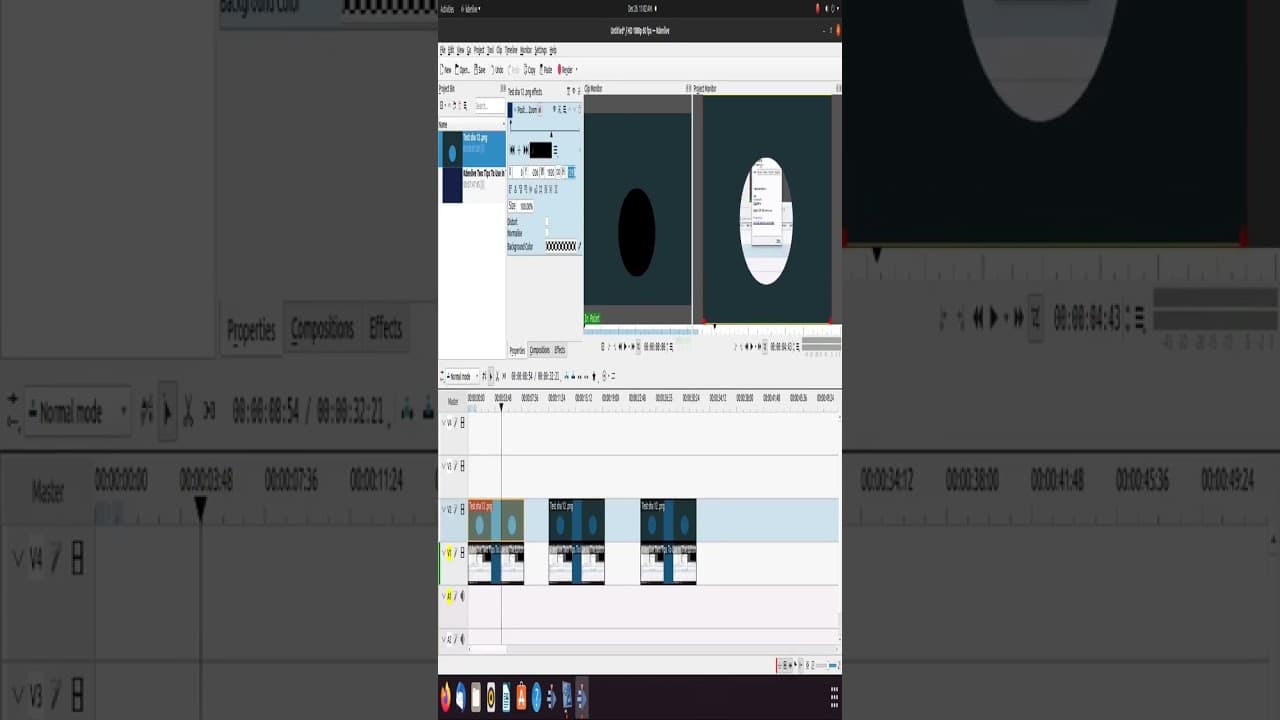Collapse track V4 with its chevron
Viewport: 1280px width, 720px height.
click(x=444, y=423)
